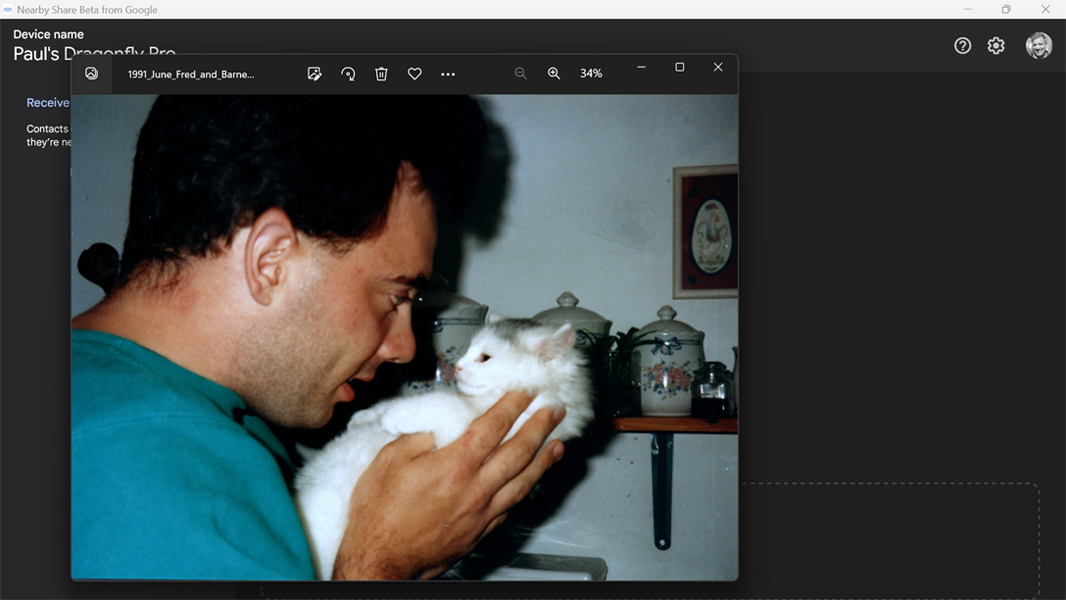Click the profile avatar in Nearby Share
This screenshot has height=600, width=1066.
[1039, 46]
